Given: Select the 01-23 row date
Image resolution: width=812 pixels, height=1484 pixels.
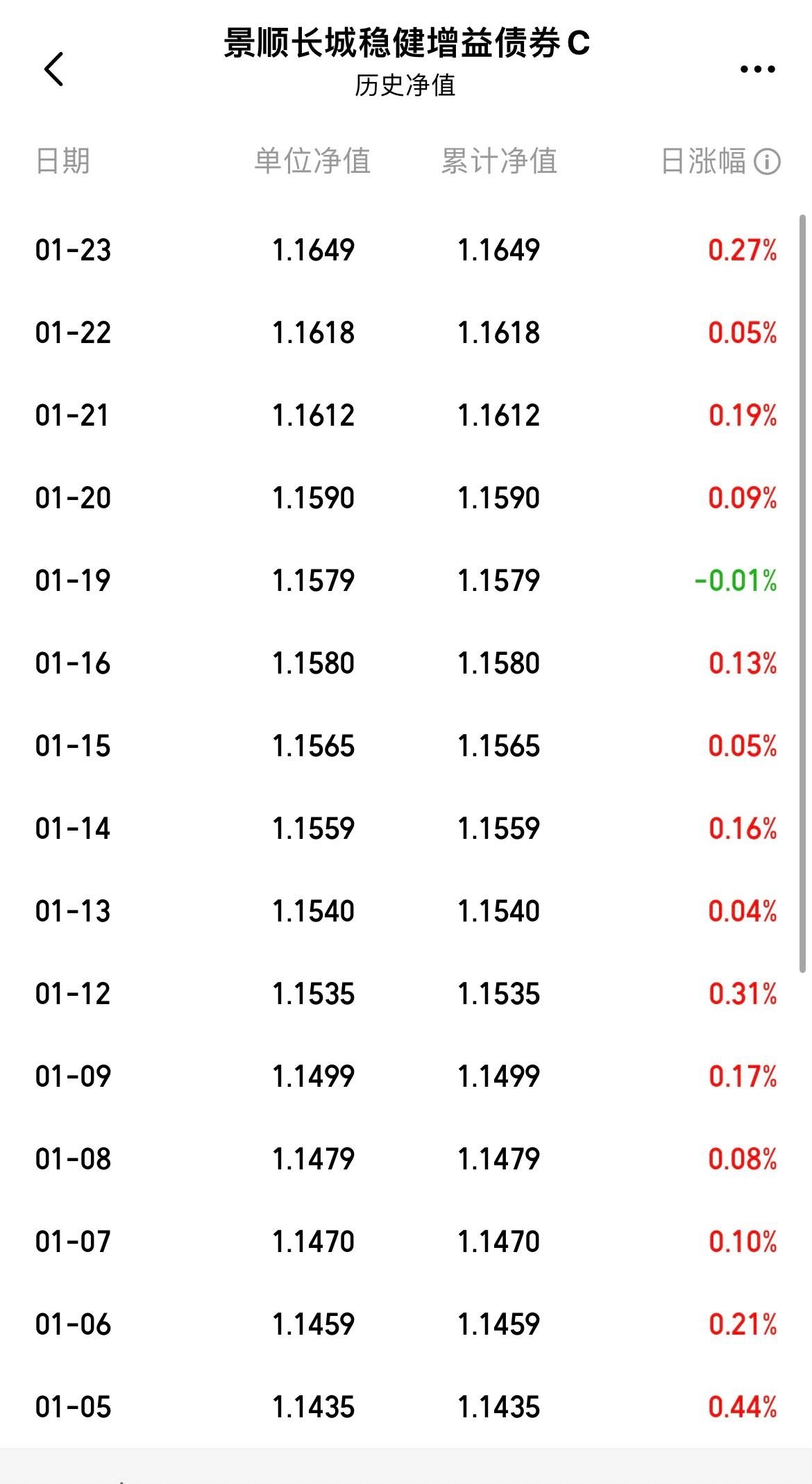Looking at the screenshot, I should 73,250.
